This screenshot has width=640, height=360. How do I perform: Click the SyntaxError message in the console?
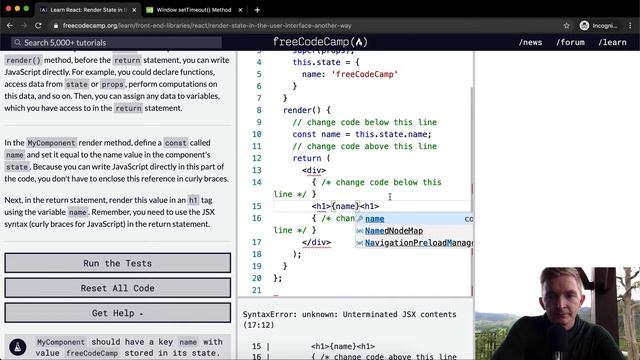click(349, 320)
